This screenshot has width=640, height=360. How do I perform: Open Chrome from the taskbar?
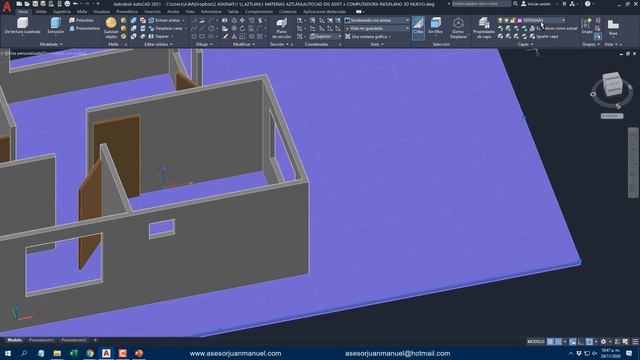(x=90, y=353)
